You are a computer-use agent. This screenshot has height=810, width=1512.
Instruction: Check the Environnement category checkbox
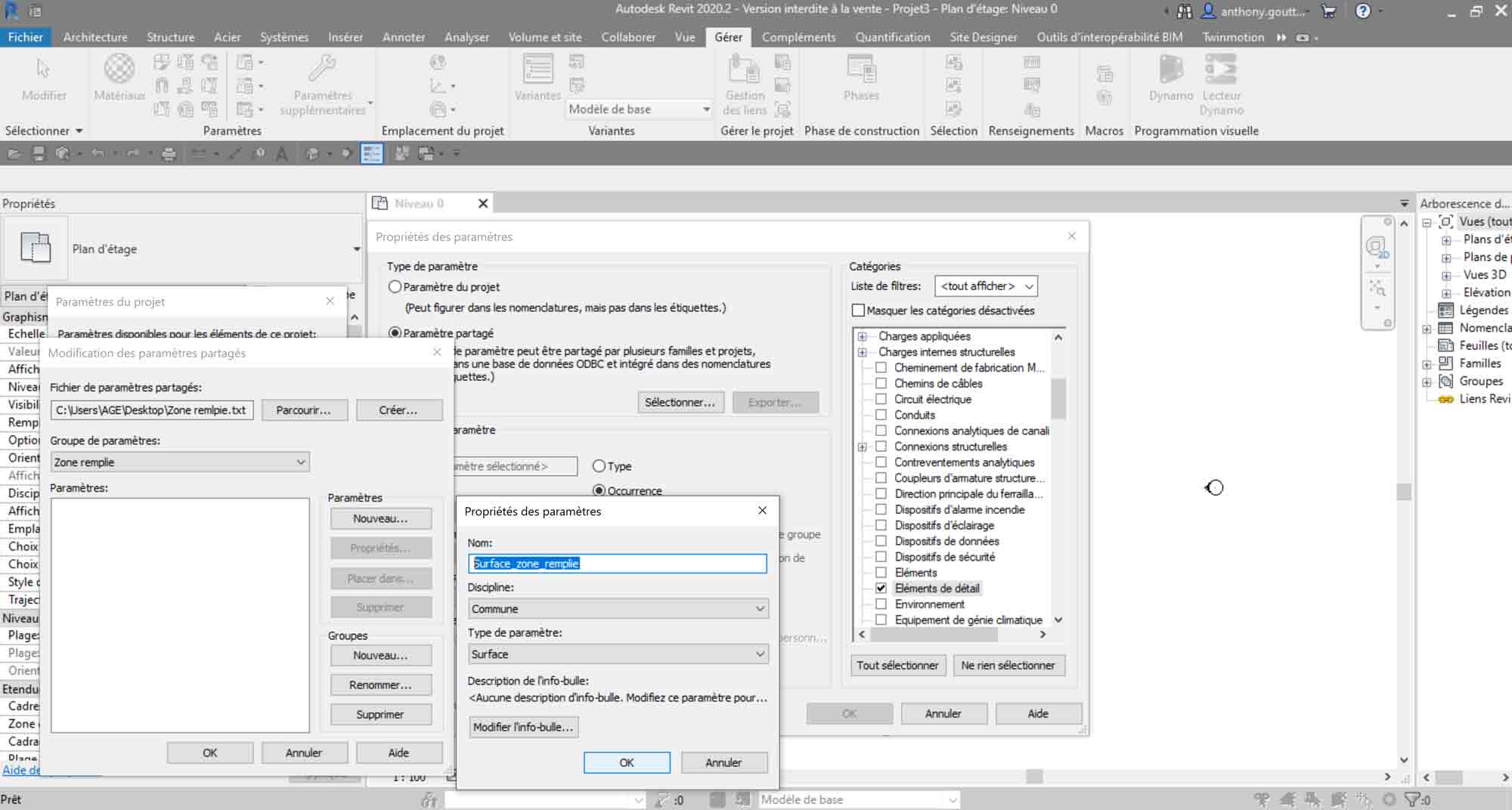pos(881,604)
